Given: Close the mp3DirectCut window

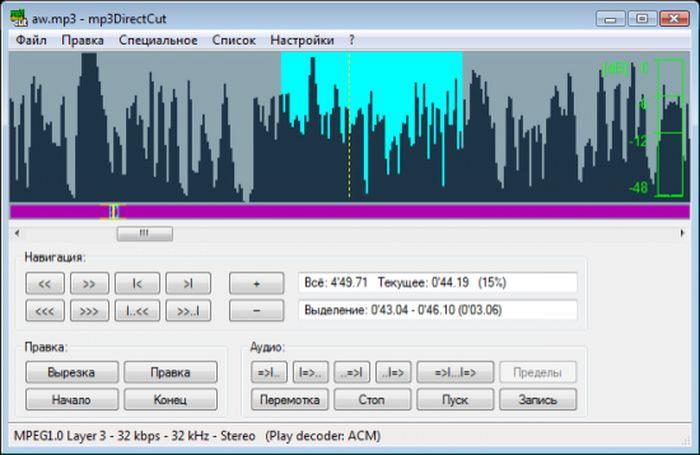Looking at the screenshot, I should (x=674, y=18).
